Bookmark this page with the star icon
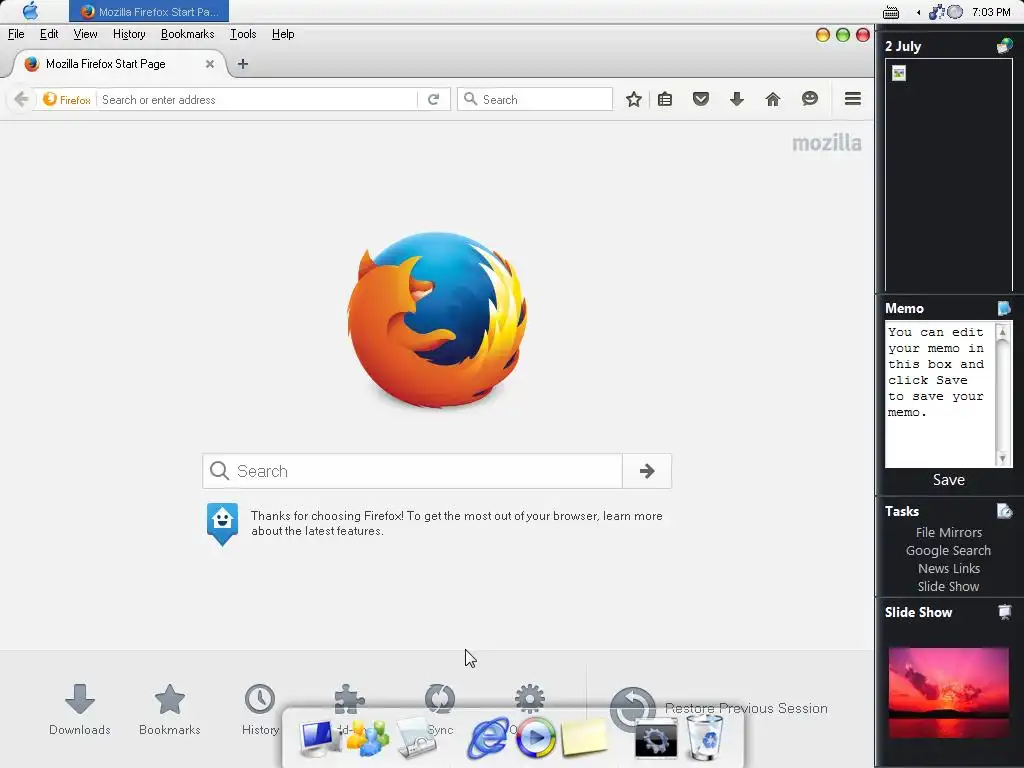1024x768 pixels. pyautogui.click(x=633, y=99)
